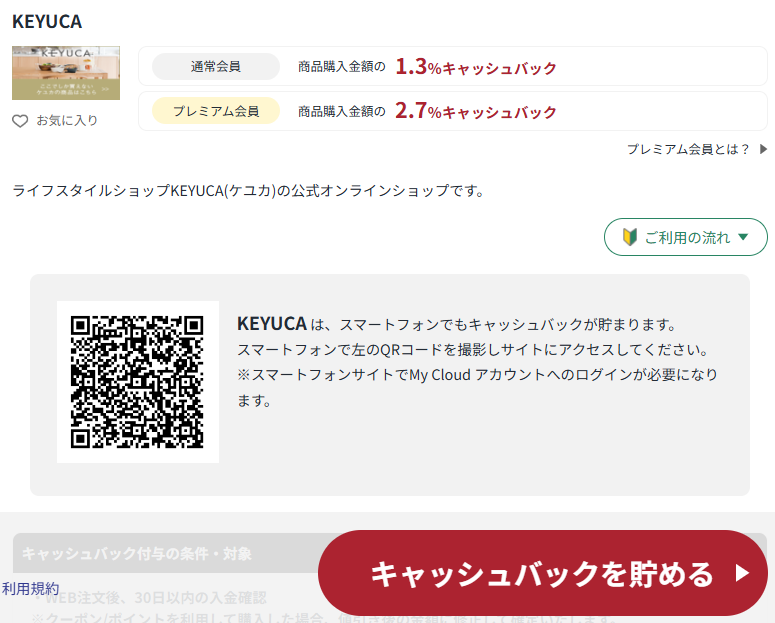Click the KEYUCA shop thumbnail image
Image resolution: width=775 pixels, height=623 pixels.
pos(66,73)
